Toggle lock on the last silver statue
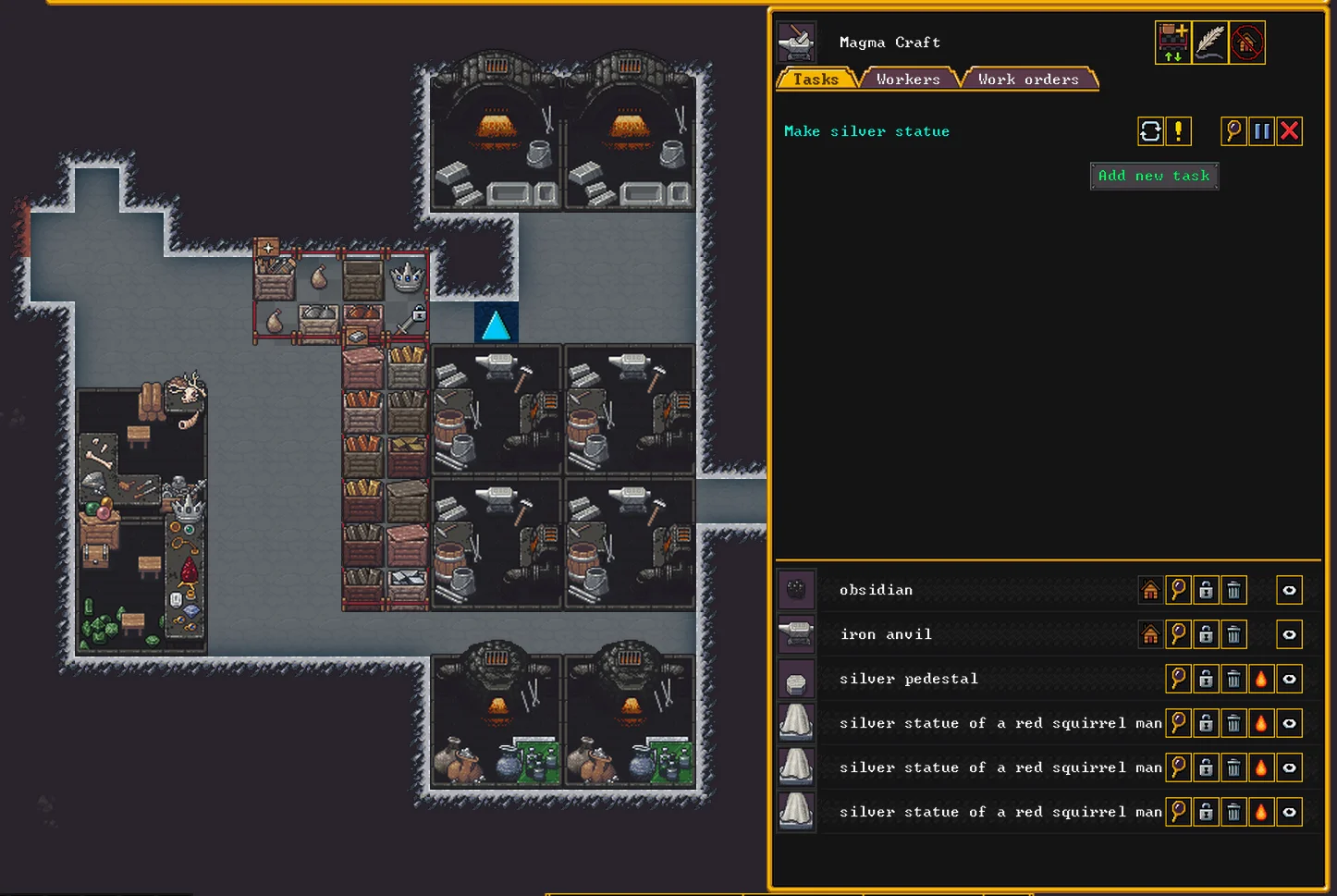 click(1206, 812)
